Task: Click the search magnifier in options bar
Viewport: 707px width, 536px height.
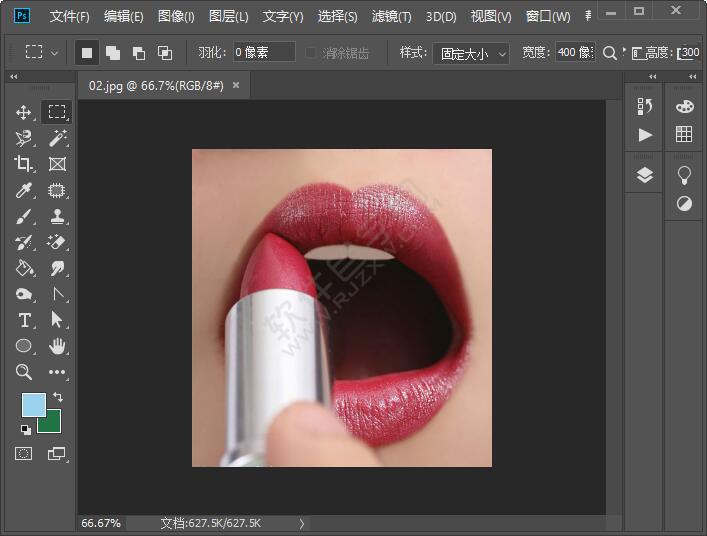Action: (x=610, y=53)
